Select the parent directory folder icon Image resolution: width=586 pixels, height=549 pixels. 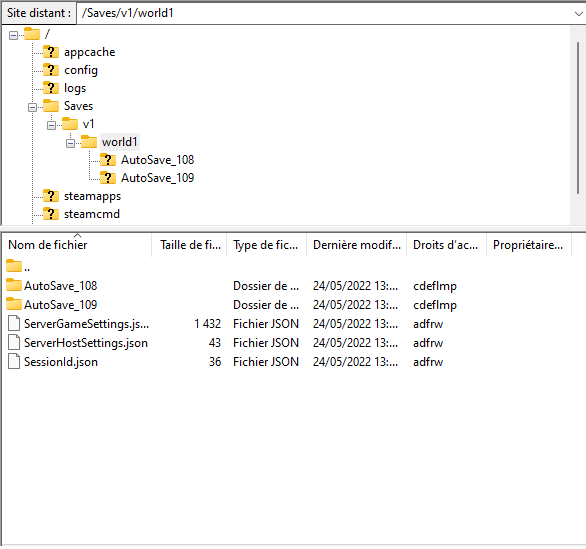click(14, 266)
